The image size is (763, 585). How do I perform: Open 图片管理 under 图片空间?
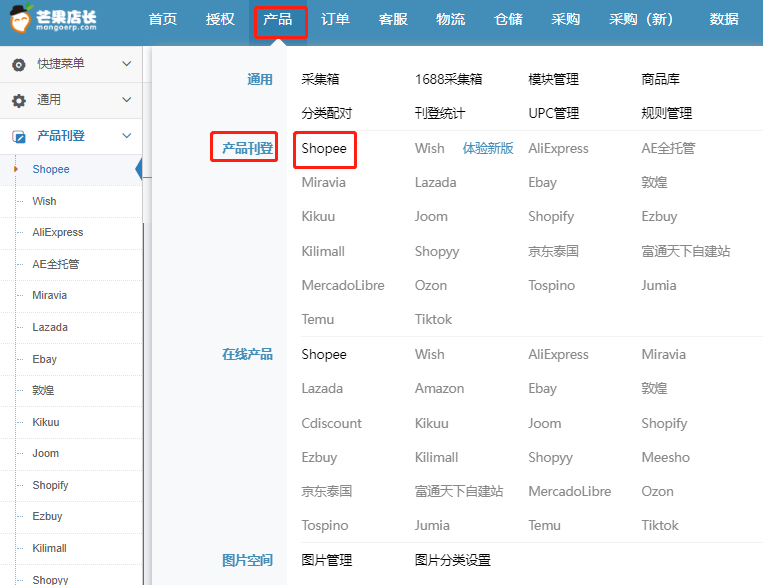327,561
